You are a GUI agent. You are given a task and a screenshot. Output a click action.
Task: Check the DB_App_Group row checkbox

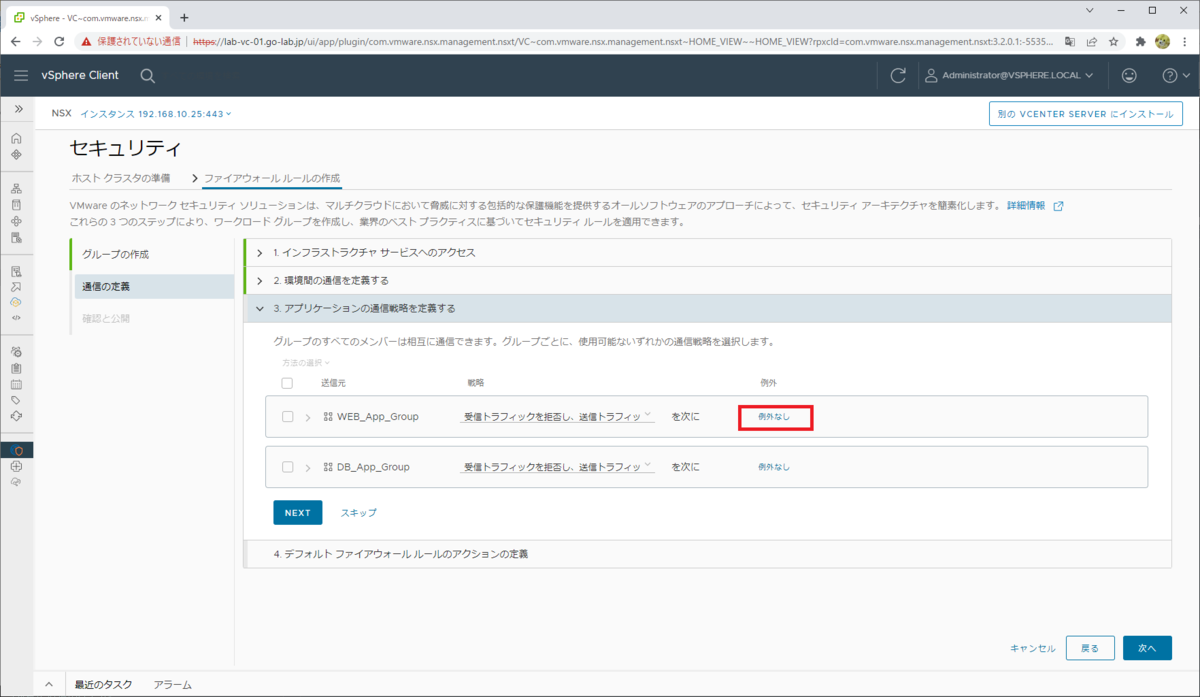pos(288,467)
